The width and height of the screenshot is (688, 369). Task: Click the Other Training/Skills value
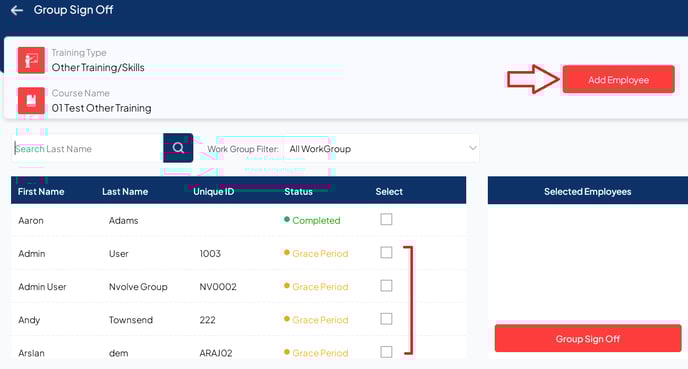(98, 67)
